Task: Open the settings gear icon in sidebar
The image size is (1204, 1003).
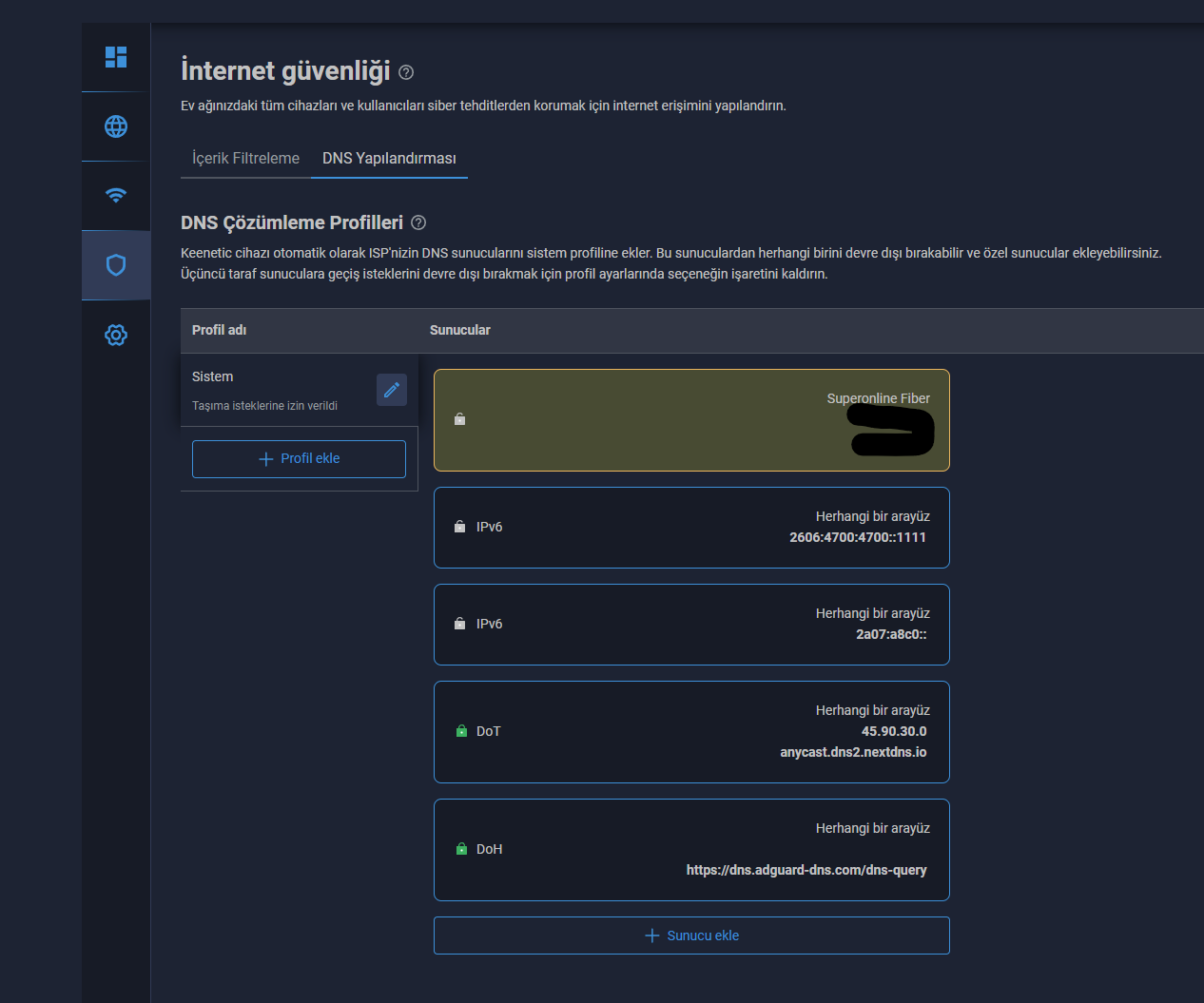Action: [116, 335]
